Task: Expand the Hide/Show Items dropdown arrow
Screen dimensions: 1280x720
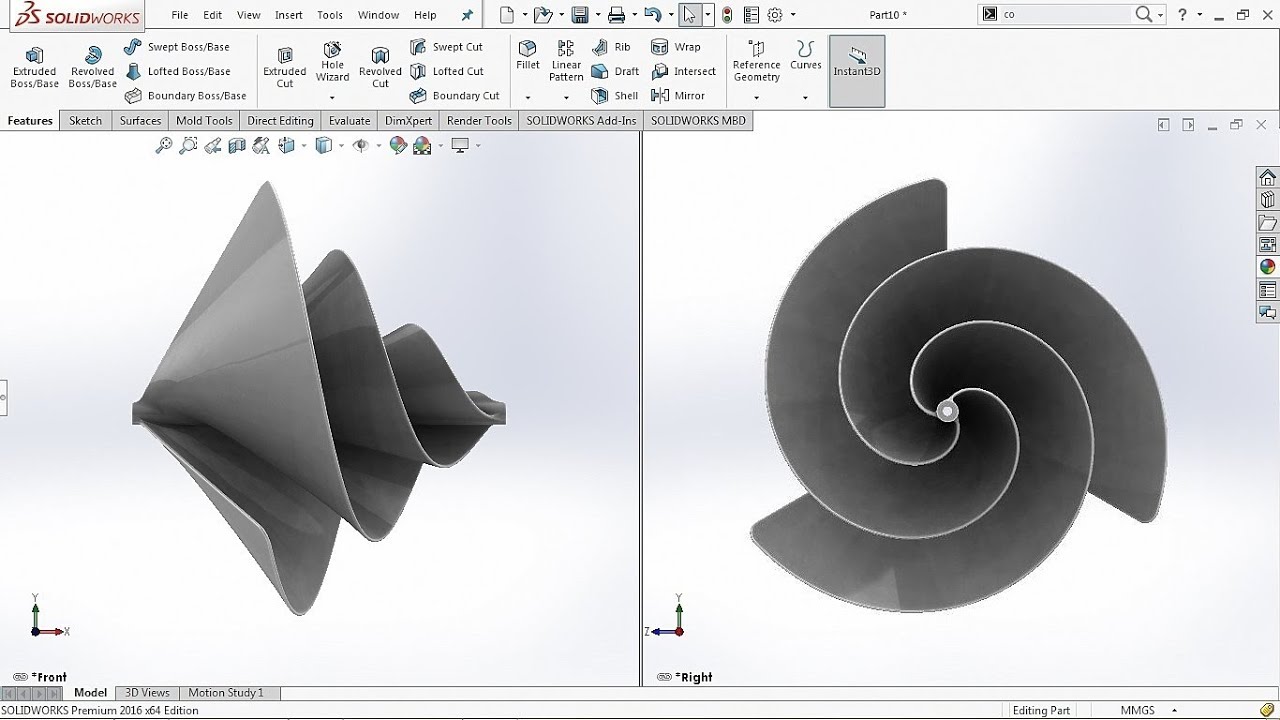Action: click(x=377, y=146)
